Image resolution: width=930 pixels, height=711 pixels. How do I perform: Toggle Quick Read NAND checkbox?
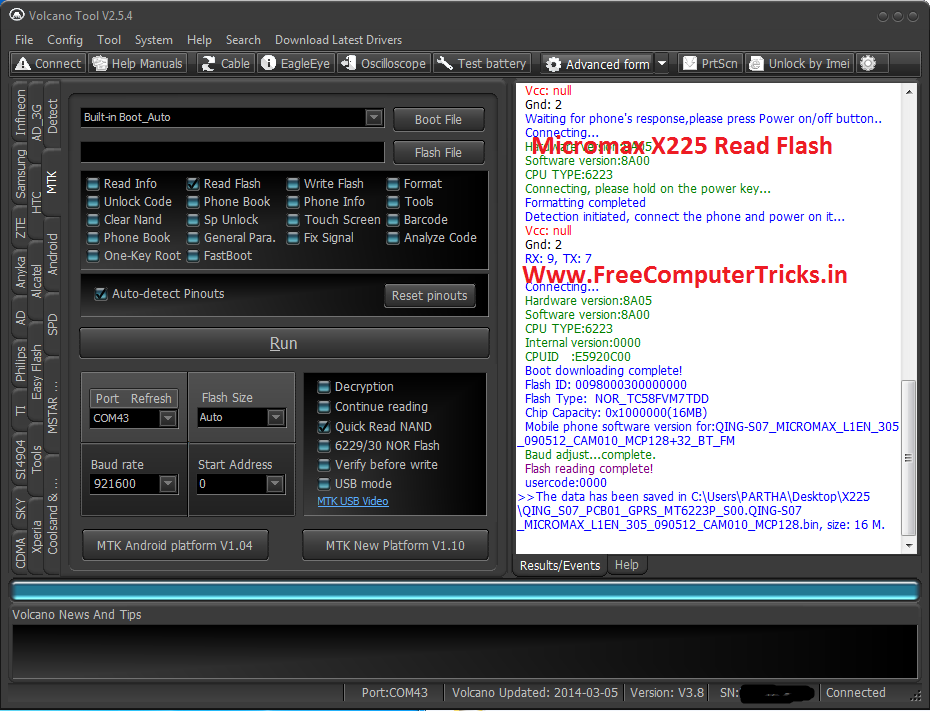[324, 426]
